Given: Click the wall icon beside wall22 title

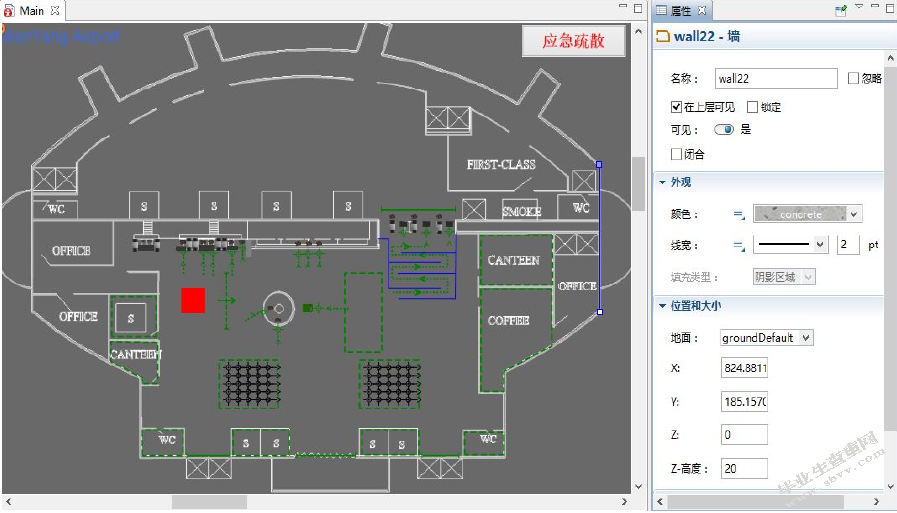Looking at the screenshot, I should pos(662,37).
